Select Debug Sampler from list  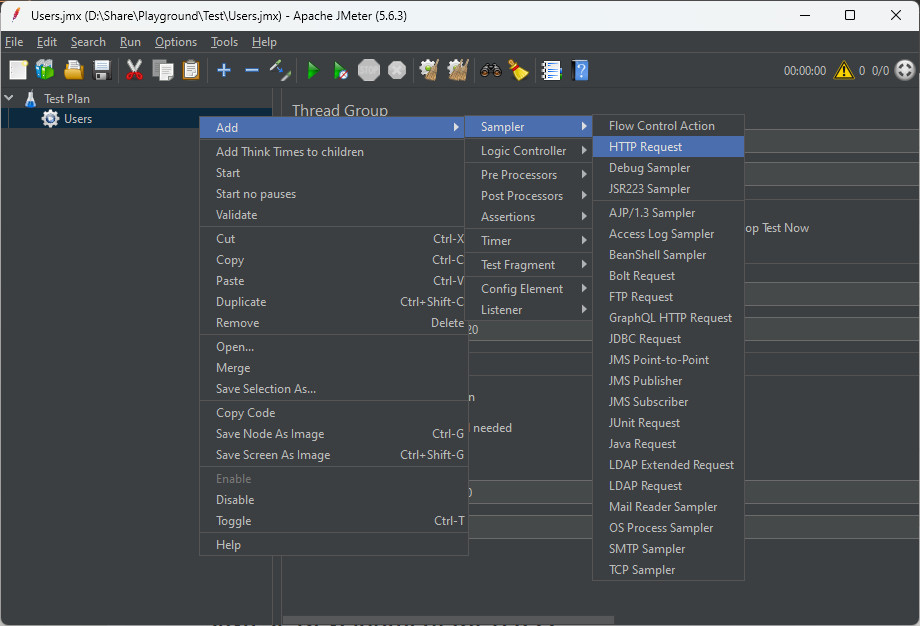(x=668, y=168)
